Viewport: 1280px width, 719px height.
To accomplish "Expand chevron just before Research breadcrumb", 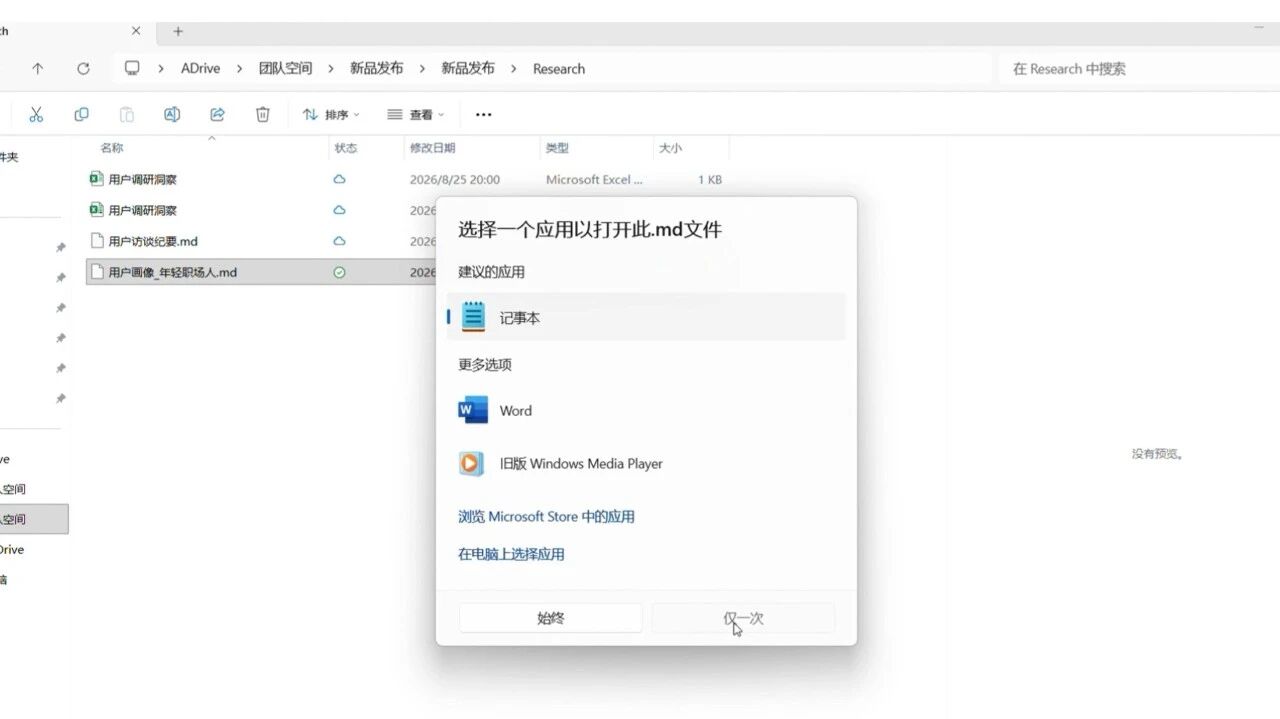I will click(514, 69).
